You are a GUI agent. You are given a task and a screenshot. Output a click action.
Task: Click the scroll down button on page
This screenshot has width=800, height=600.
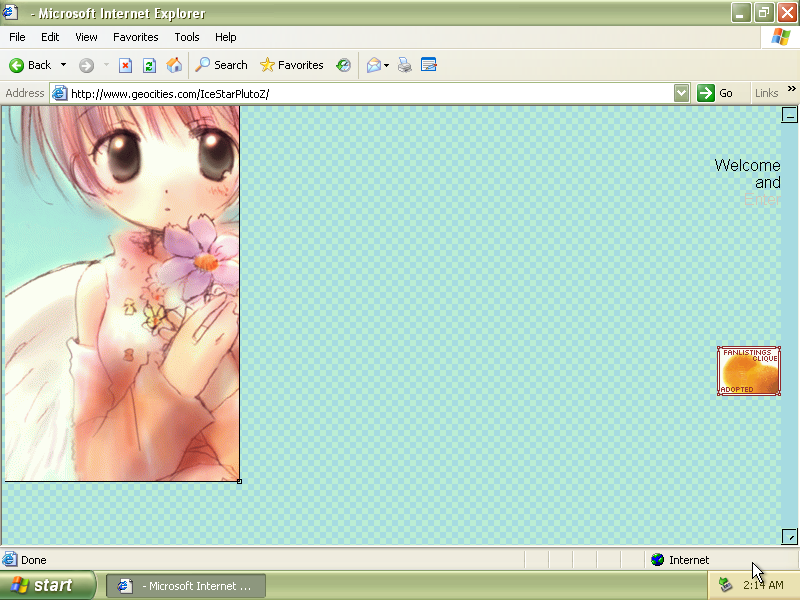pyautogui.click(x=789, y=536)
